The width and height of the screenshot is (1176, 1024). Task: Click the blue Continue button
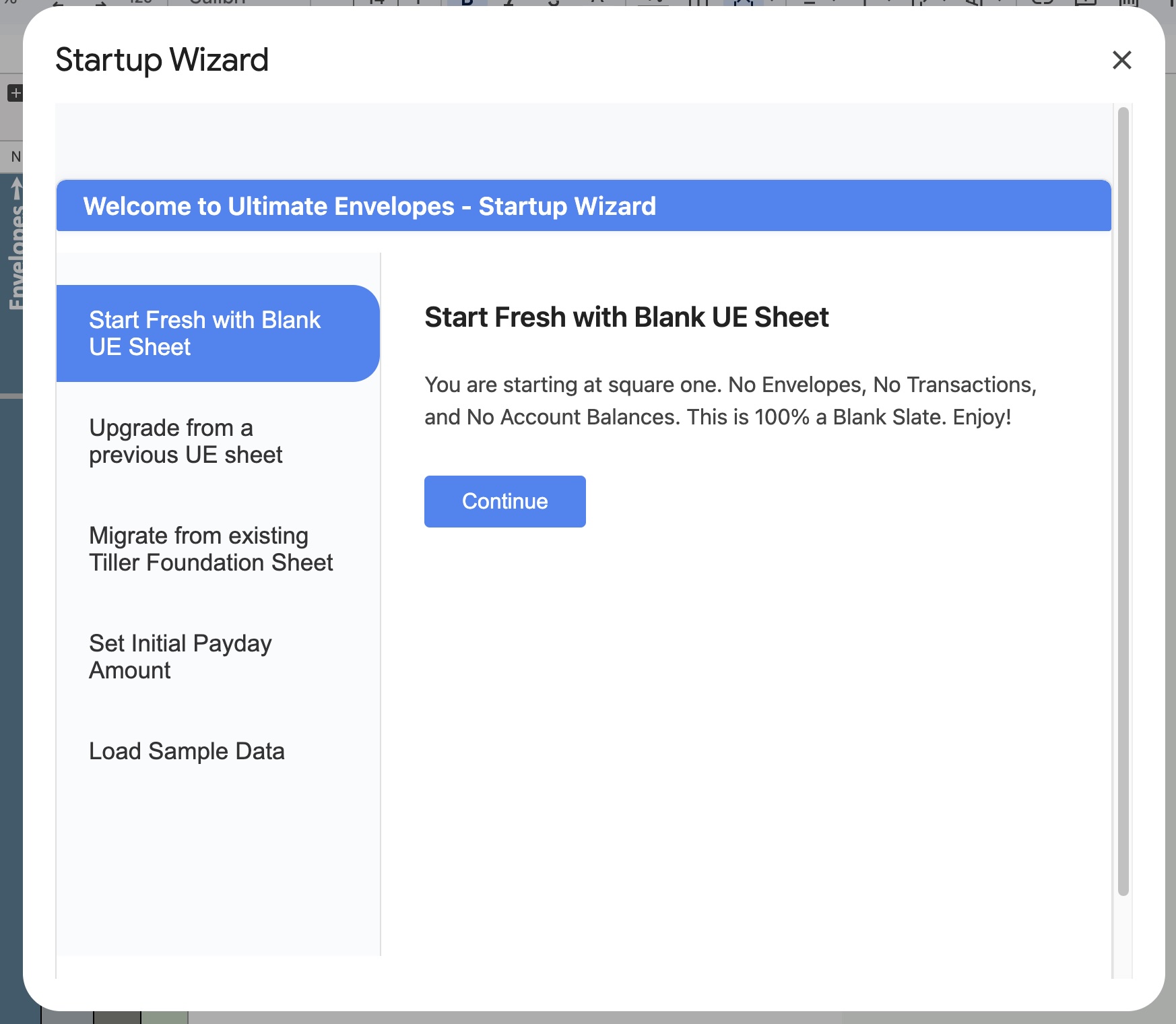tap(504, 501)
